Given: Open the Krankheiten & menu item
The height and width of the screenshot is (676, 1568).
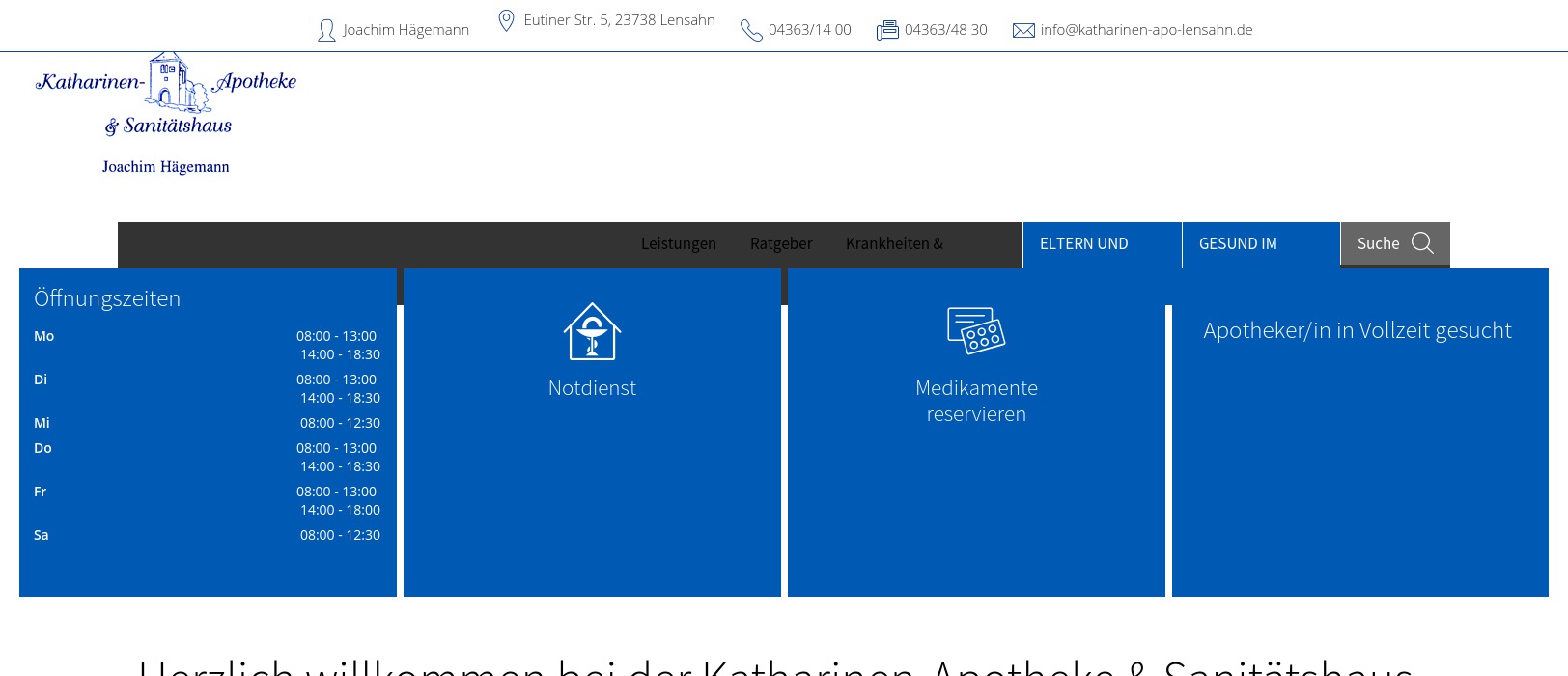Looking at the screenshot, I should pos(894,243).
